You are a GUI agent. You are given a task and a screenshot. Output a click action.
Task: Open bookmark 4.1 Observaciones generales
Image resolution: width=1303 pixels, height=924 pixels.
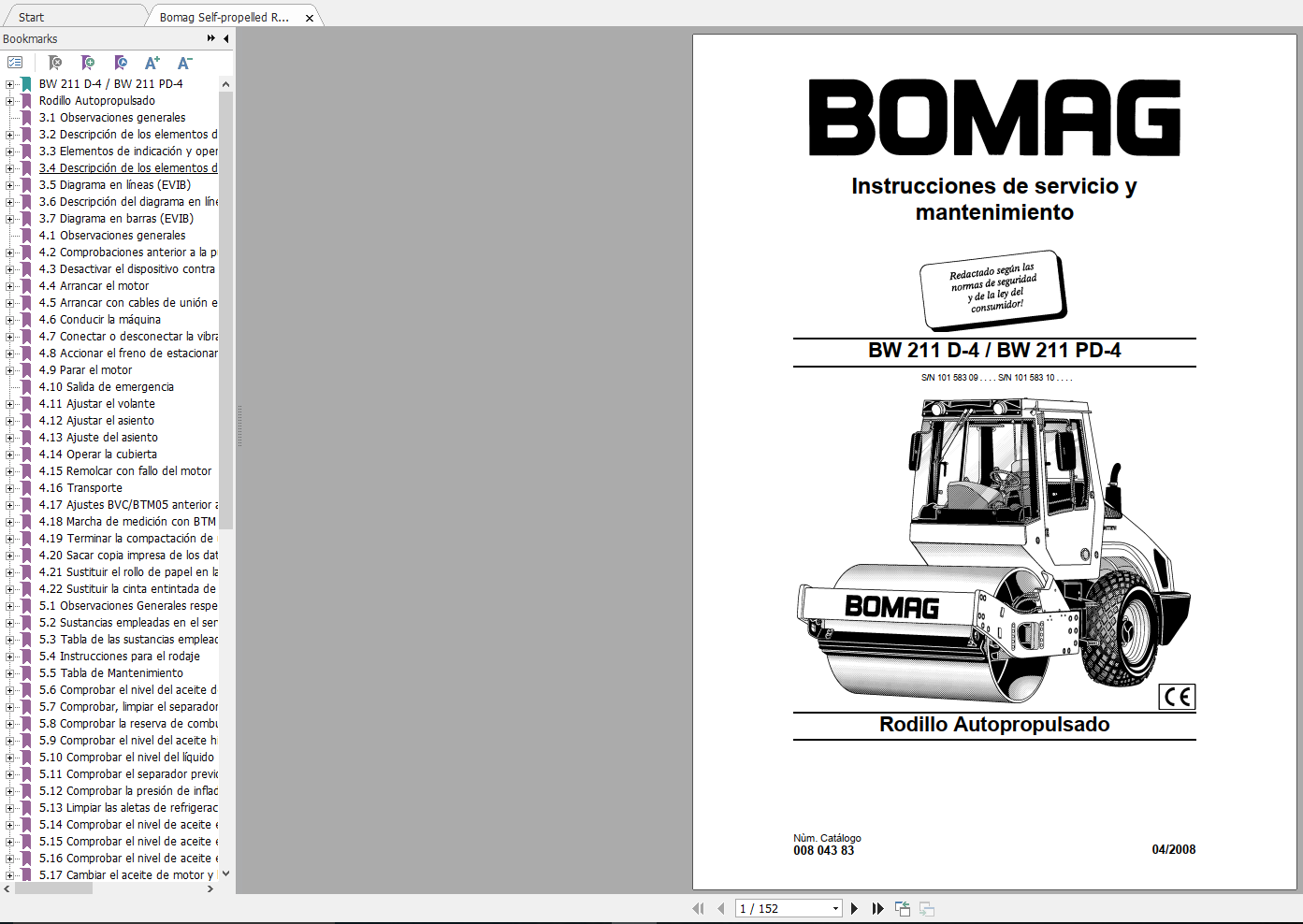point(112,235)
